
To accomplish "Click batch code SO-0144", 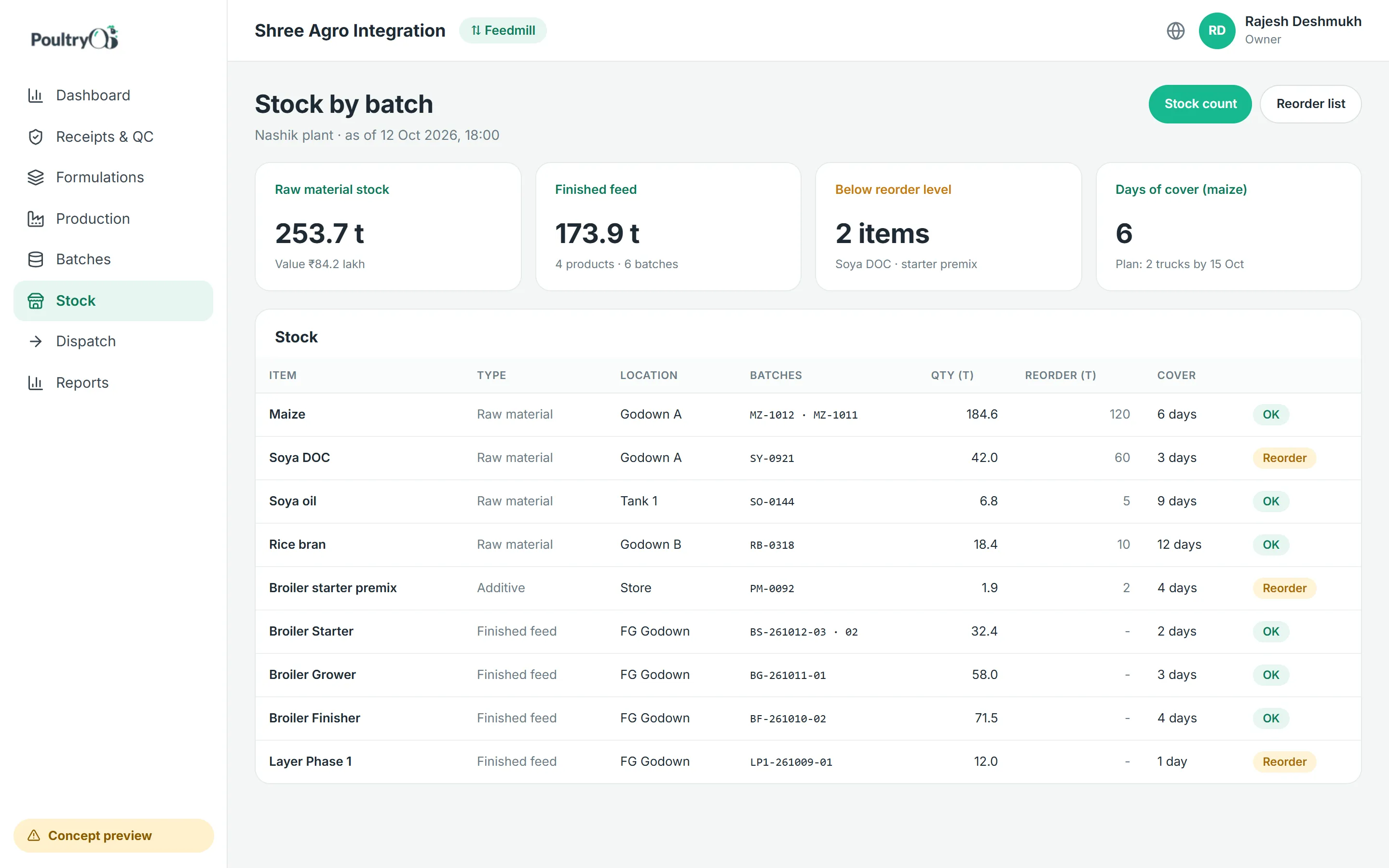I will pyautogui.click(x=771, y=502).
